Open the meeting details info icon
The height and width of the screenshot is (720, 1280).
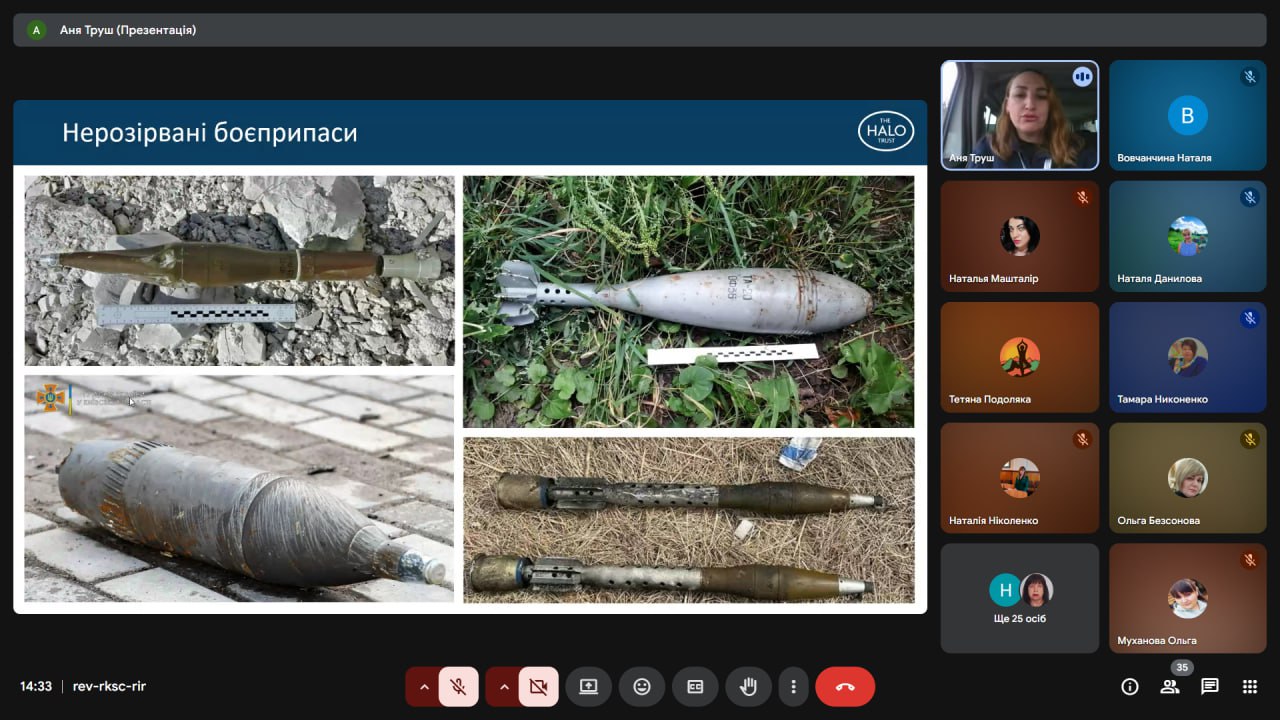click(x=1130, y=686)
